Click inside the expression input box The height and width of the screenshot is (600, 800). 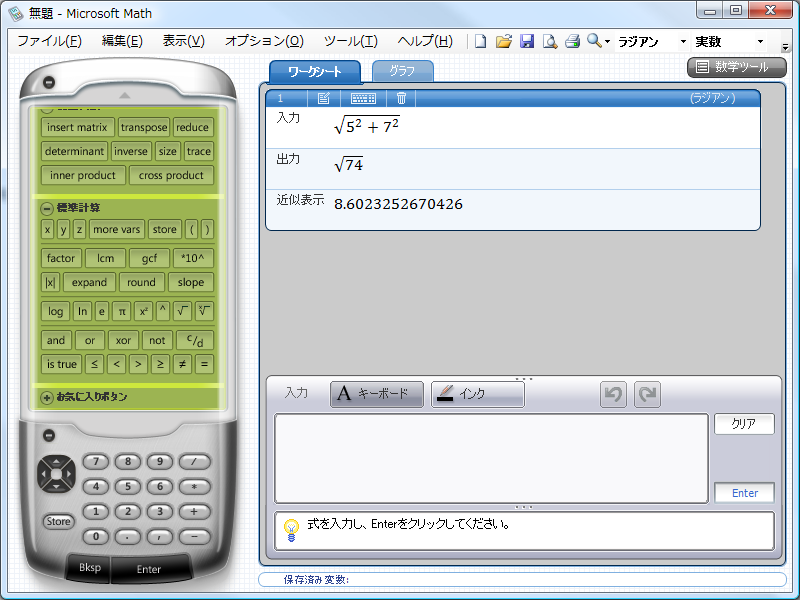click(491, 457)
